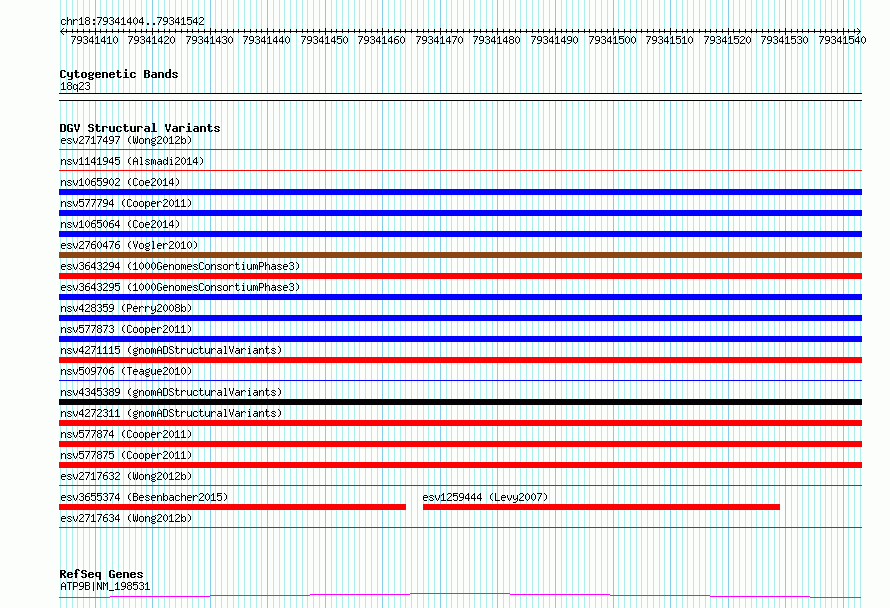The width and height of the screenshot is (890, 608).
Task: Click ruler position 79341450
Action: (325, 40)
